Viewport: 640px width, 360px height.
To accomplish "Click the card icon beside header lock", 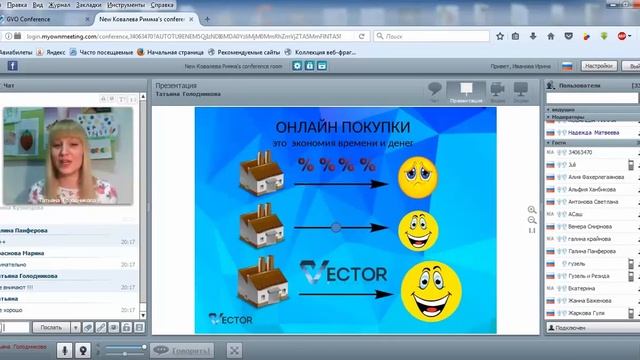I will point(322,66).
